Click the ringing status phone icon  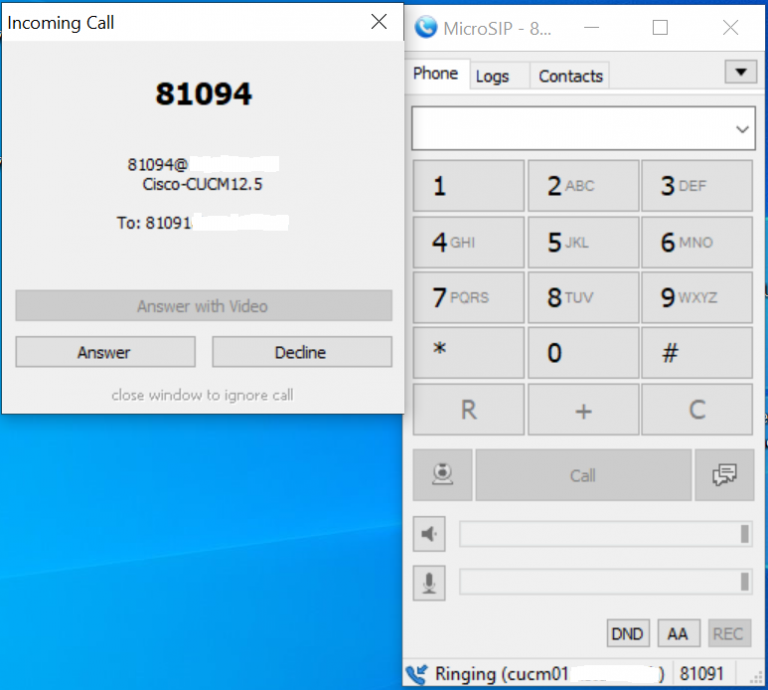point(417,673)
